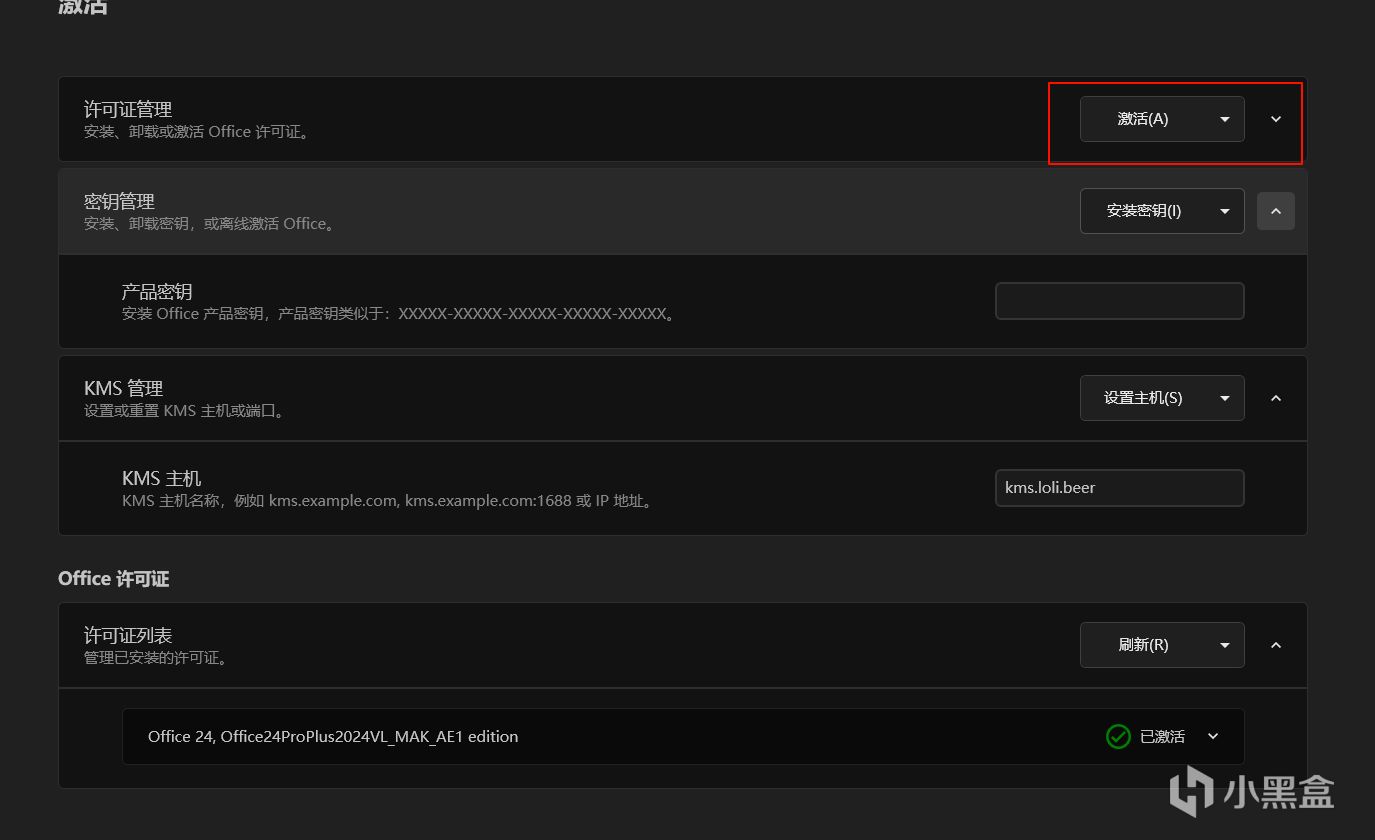
Task: Click the KMS 主机 field containing kms.loli.beer
Action: [1120, 488]
